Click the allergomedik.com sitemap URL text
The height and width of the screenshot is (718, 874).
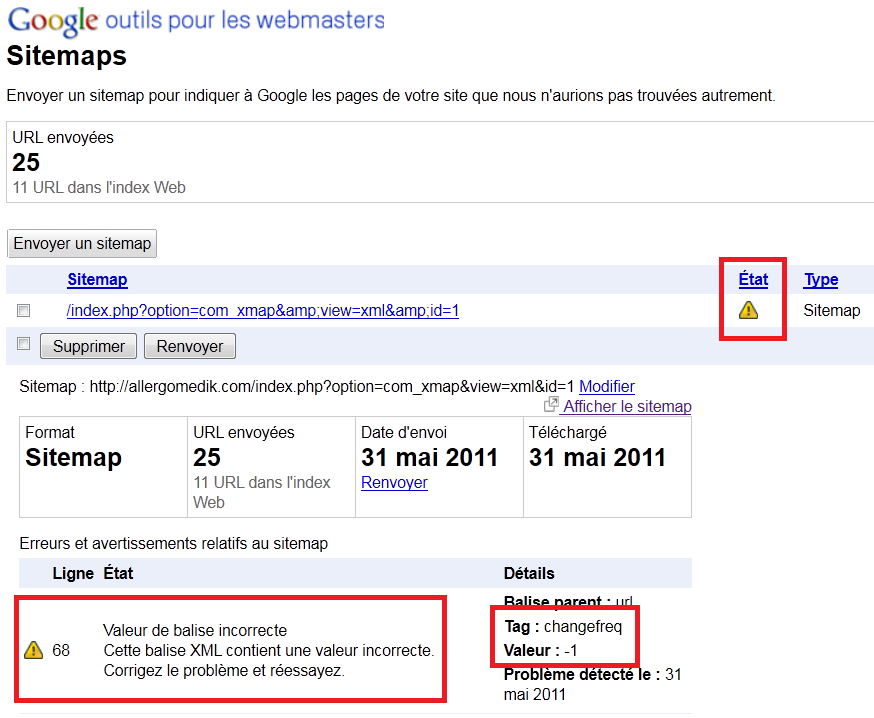point(332,386)
